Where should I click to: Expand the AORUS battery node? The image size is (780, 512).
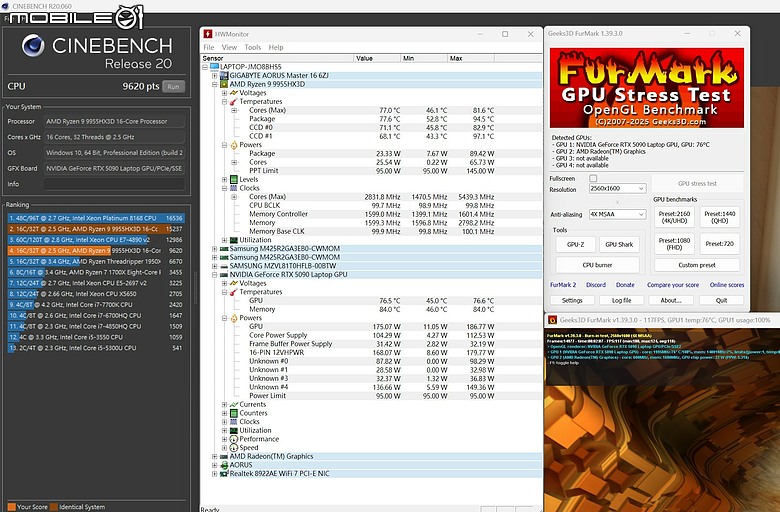point(214,465)
